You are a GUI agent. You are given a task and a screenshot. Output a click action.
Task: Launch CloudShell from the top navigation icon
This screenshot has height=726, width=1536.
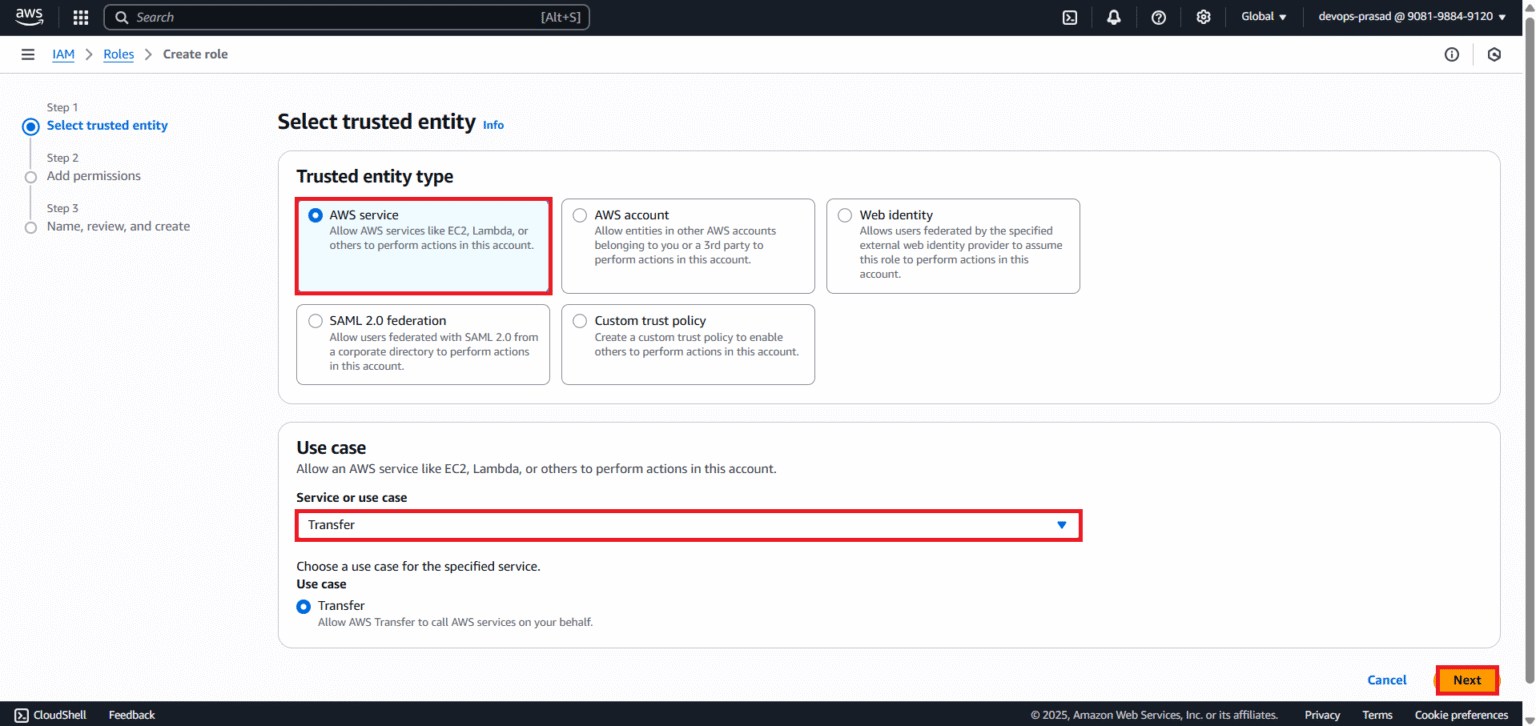[1069, 16]
